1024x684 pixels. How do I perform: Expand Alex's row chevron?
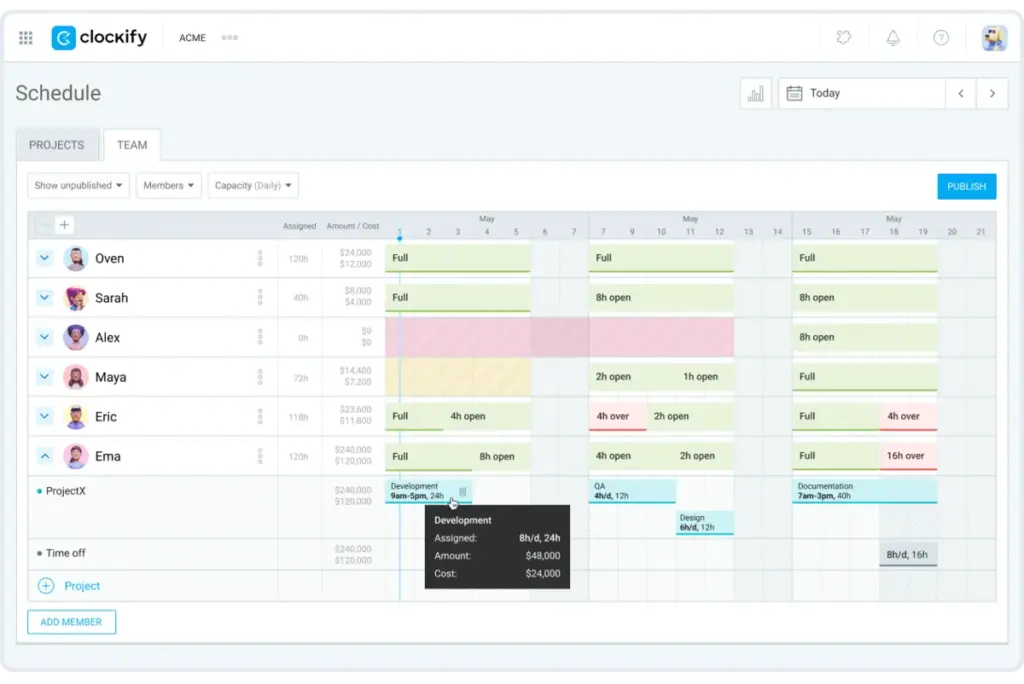[44, 337]
